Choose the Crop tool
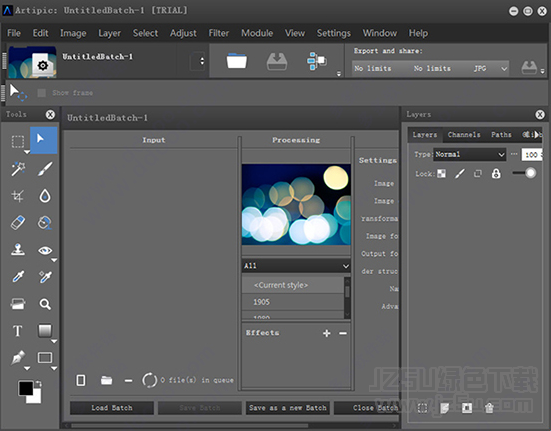 coord(18,196)
